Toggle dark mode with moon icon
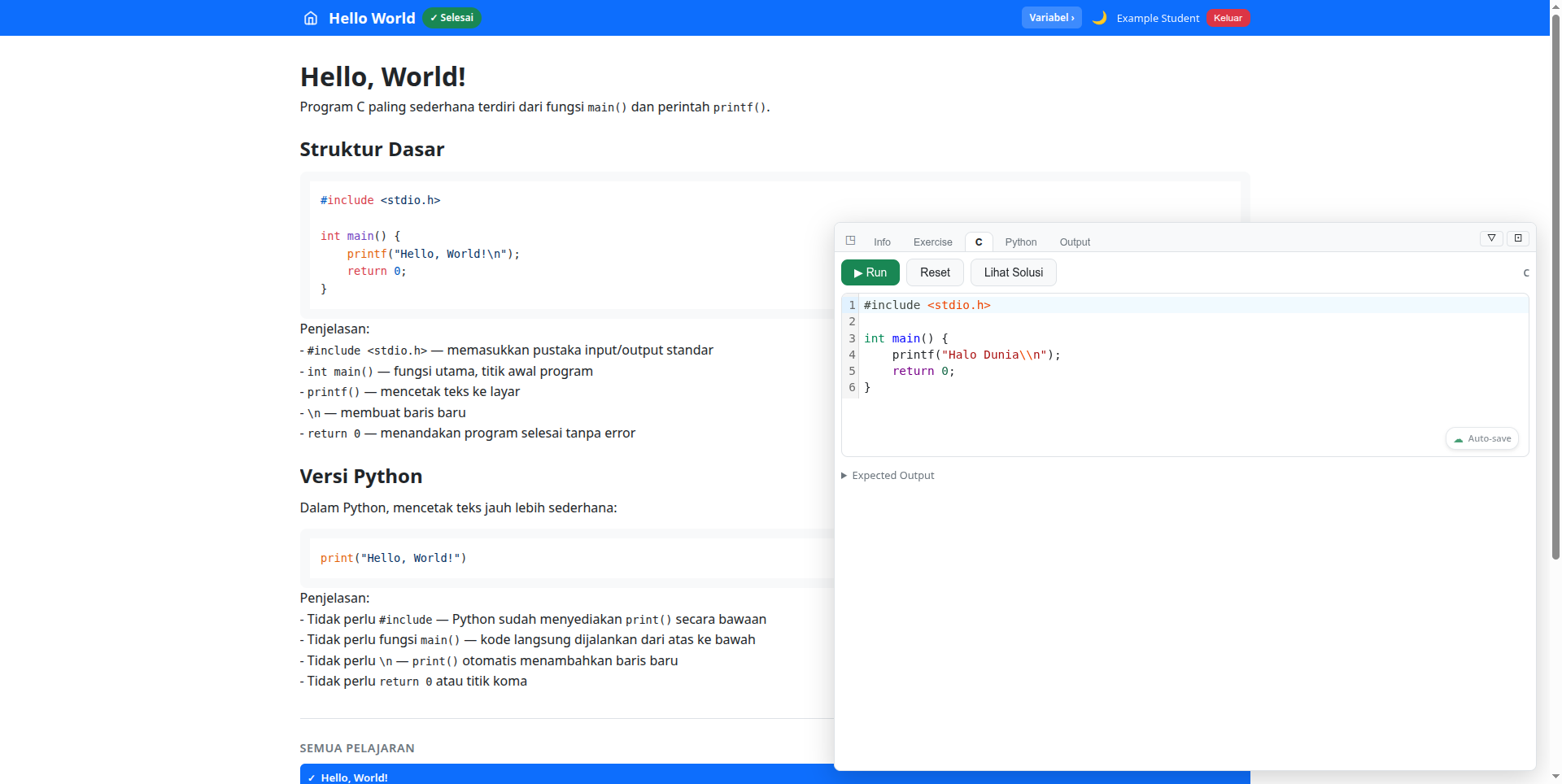1562x784 pixels. 1099,18
